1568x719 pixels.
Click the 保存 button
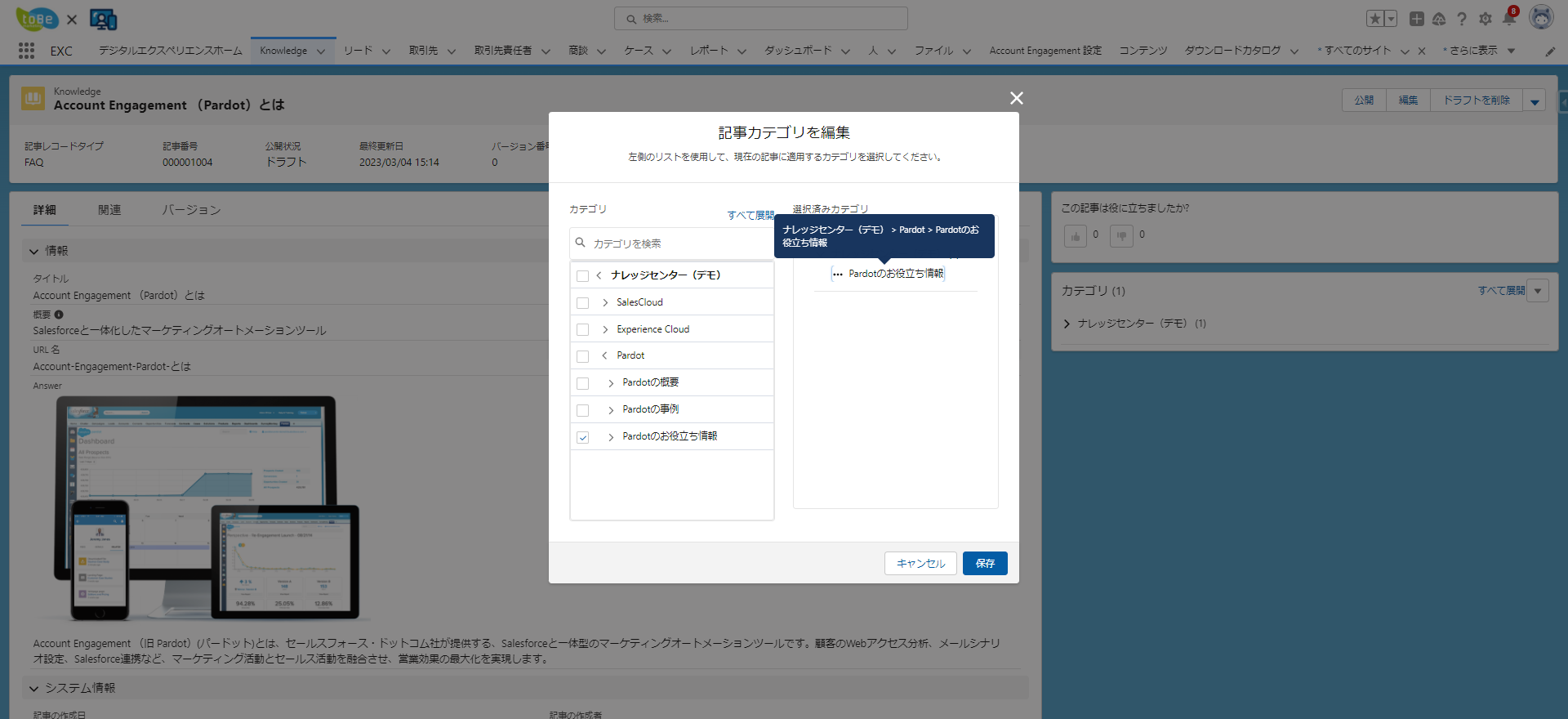[985, 564]
